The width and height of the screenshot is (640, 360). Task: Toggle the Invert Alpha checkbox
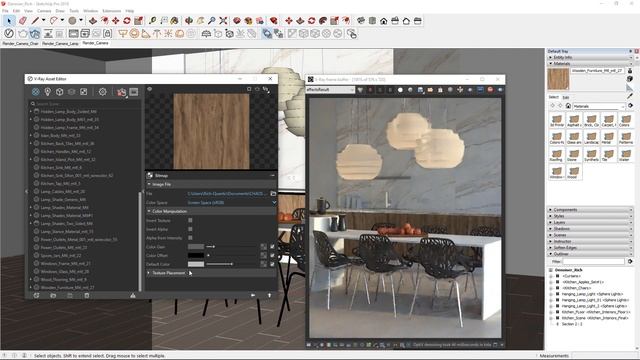[x=190, y=229]
